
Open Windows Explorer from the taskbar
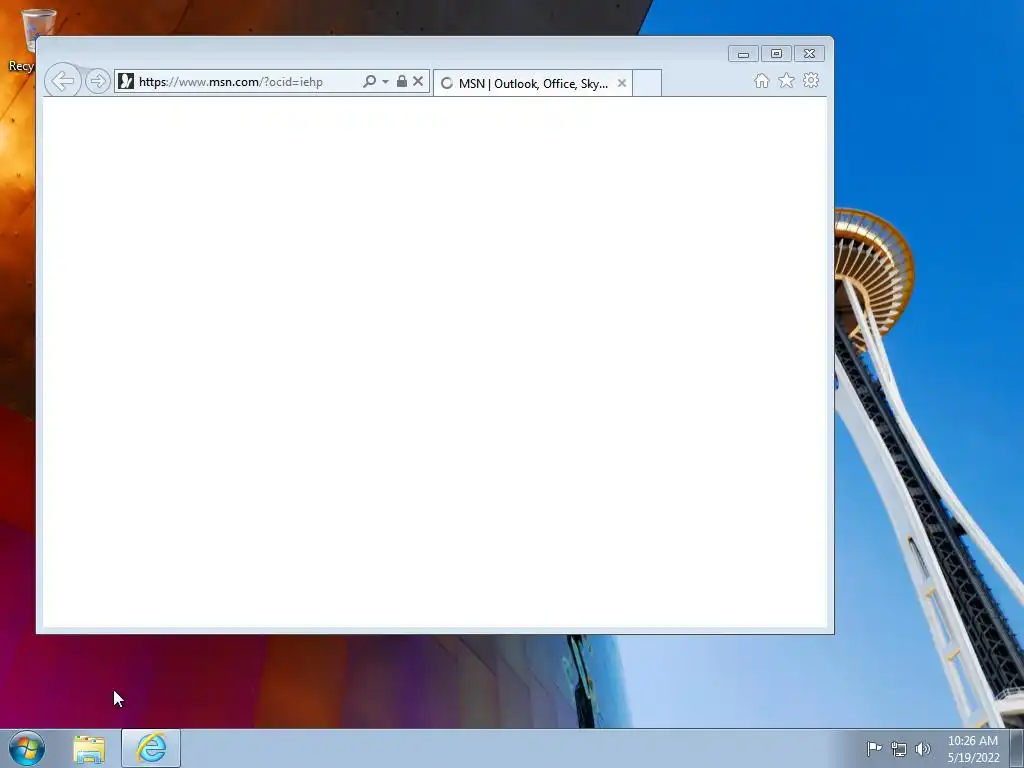pyautogui.click(x=89, y=749)
